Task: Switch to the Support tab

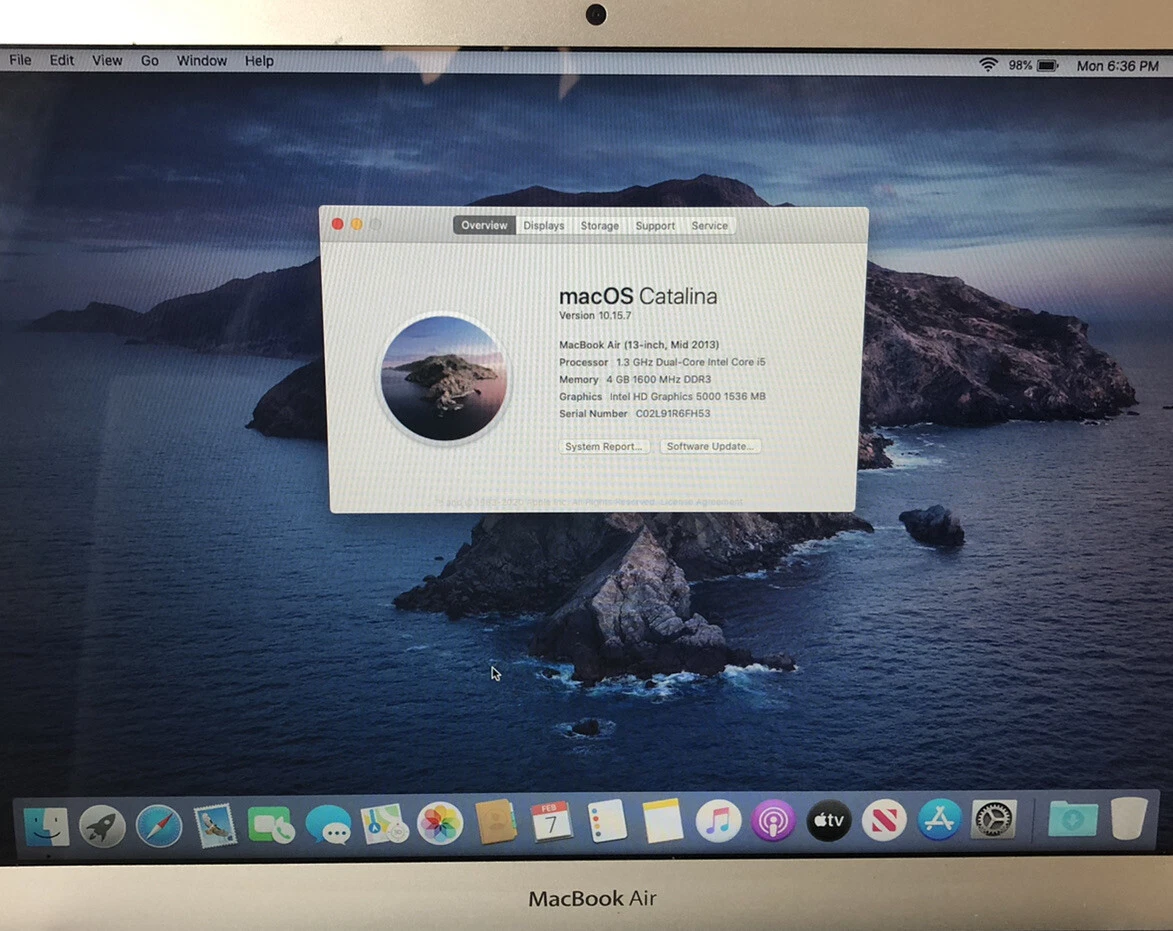Action: 655,225
